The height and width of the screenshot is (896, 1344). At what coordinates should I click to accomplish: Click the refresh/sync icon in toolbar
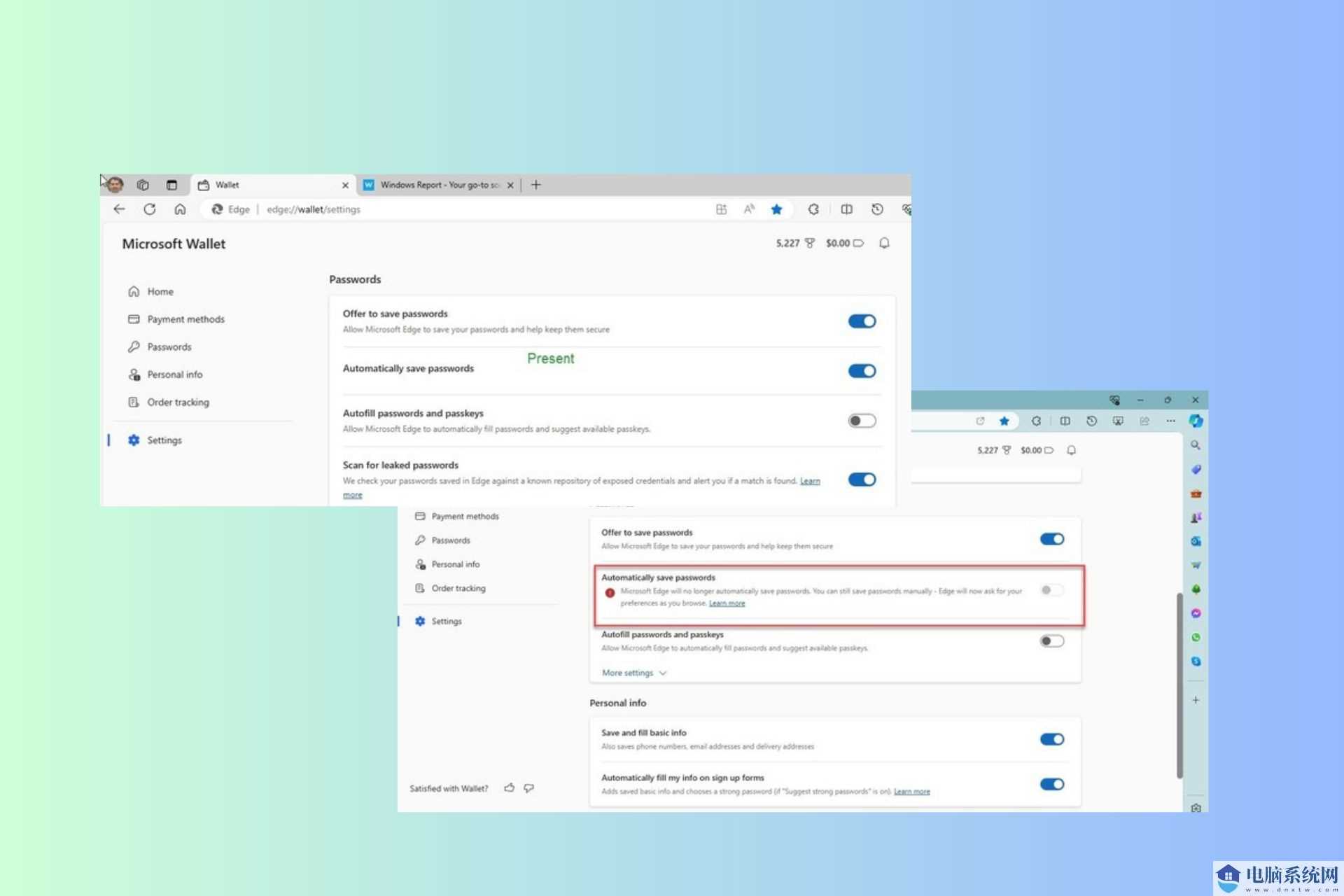pos(148,209)
